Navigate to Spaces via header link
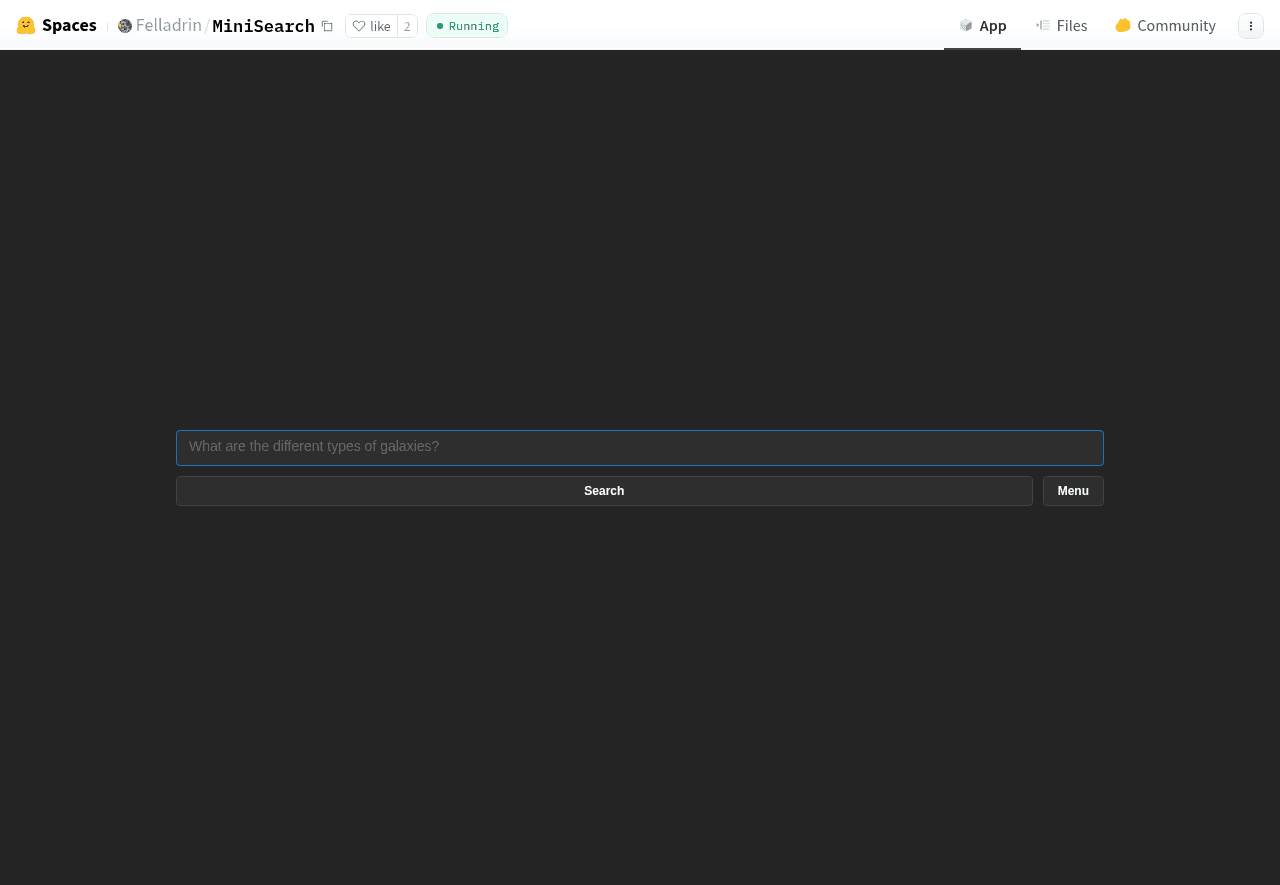The image size is (1280, 885). [69, 24]
